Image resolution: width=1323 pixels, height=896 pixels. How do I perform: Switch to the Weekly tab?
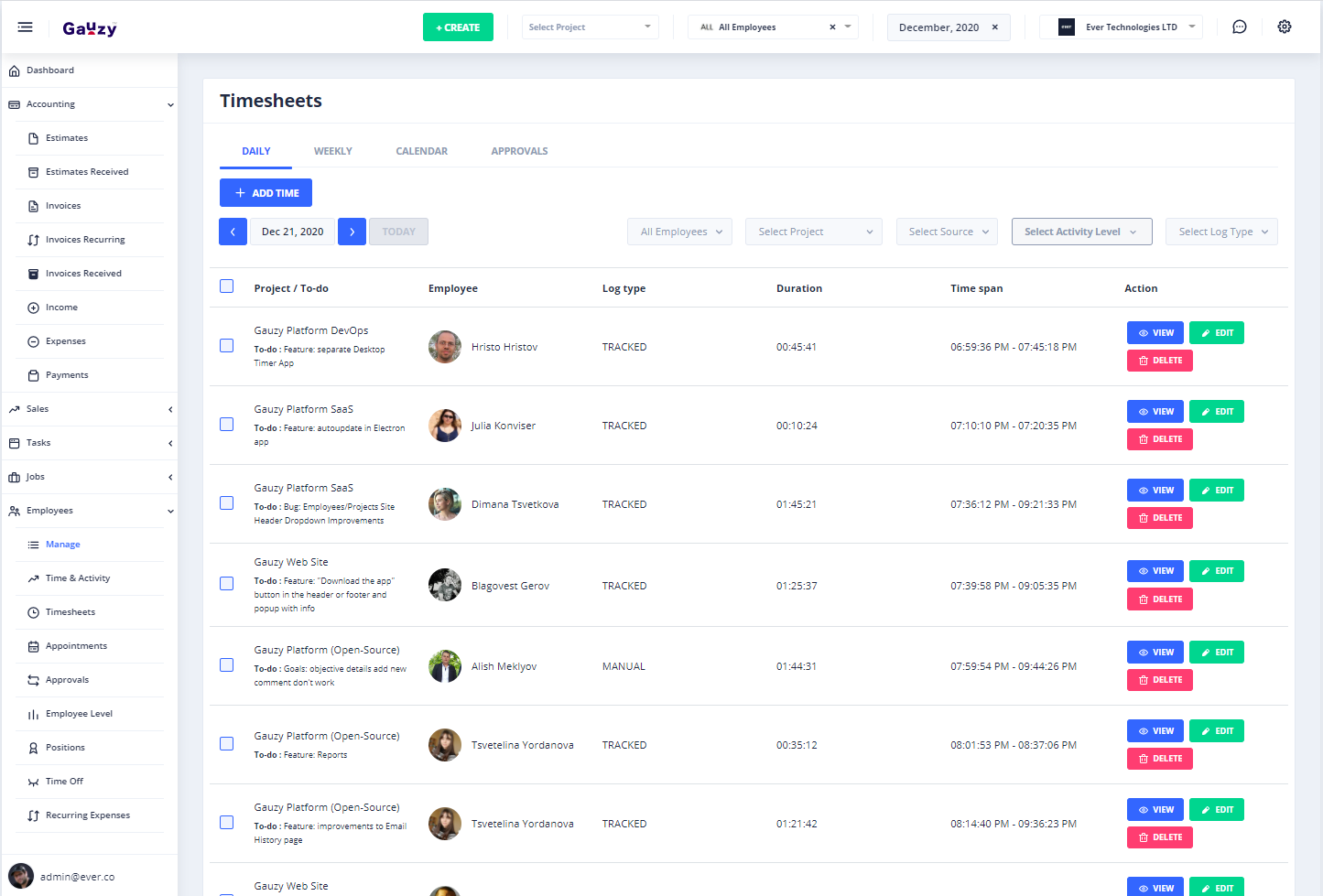click(332, 151)
